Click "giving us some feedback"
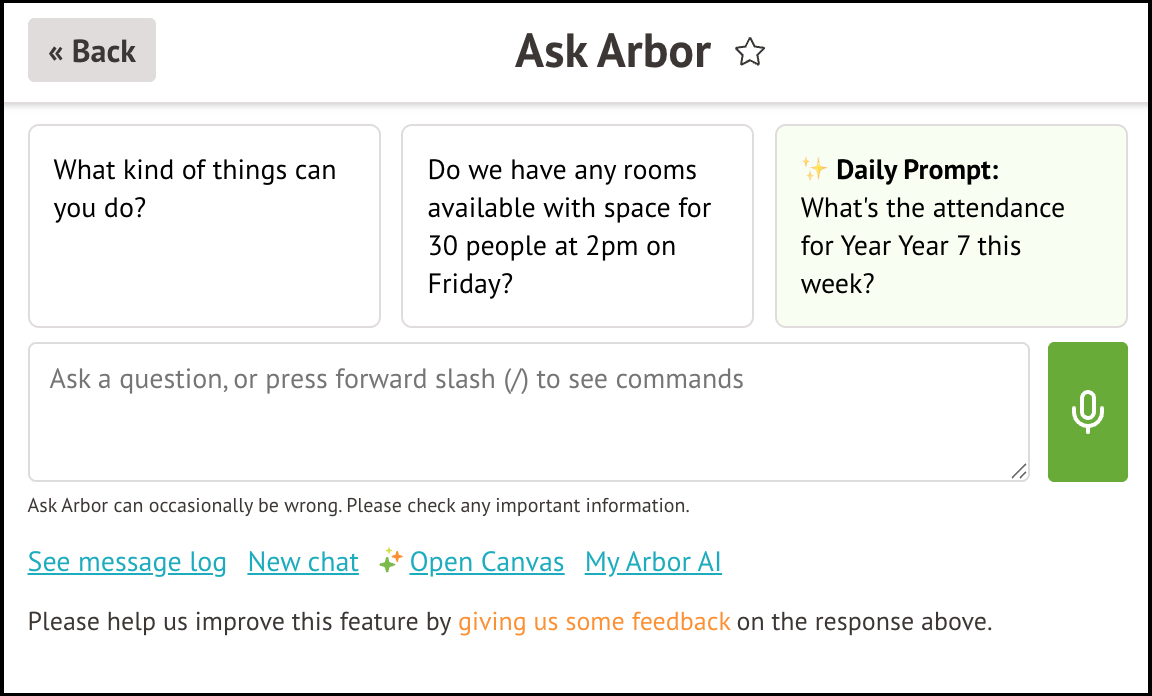The image size is (1152, 696). 594,621
